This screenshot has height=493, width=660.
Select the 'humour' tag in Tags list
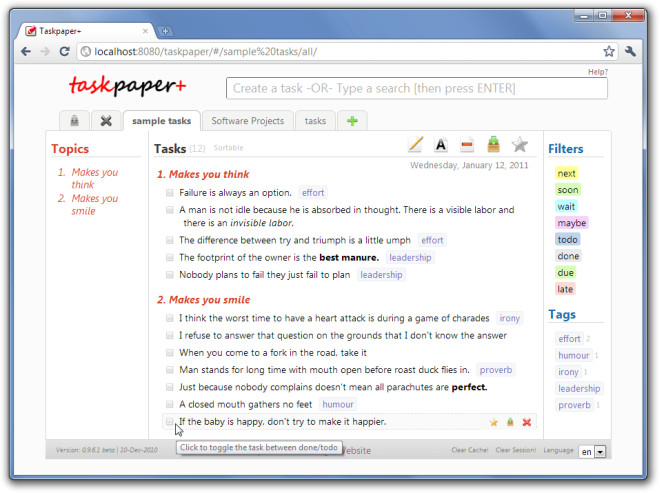(573, 355)
